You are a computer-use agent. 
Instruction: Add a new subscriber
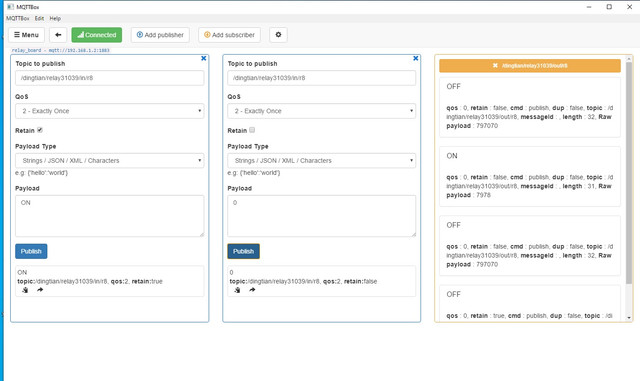pos(229,35)
